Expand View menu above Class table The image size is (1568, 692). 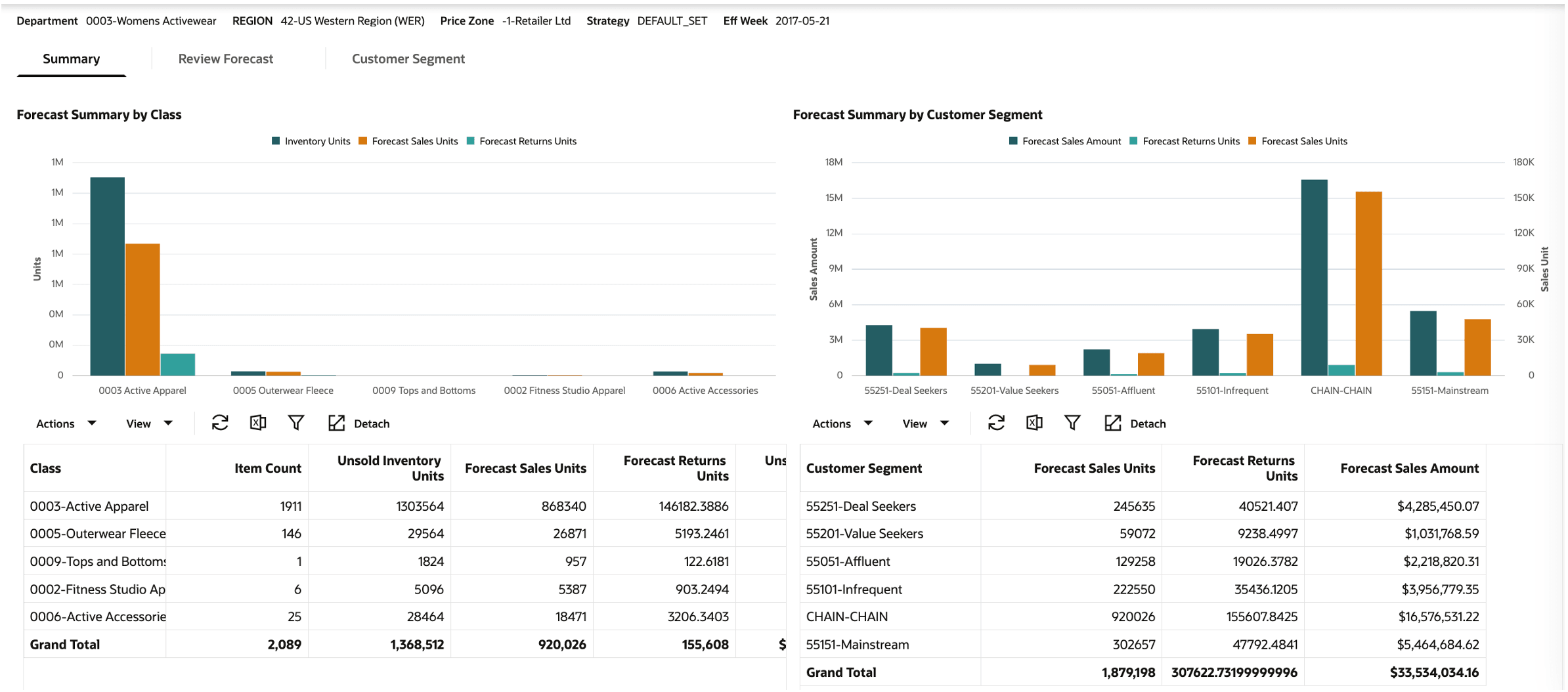tap(150, 424)
